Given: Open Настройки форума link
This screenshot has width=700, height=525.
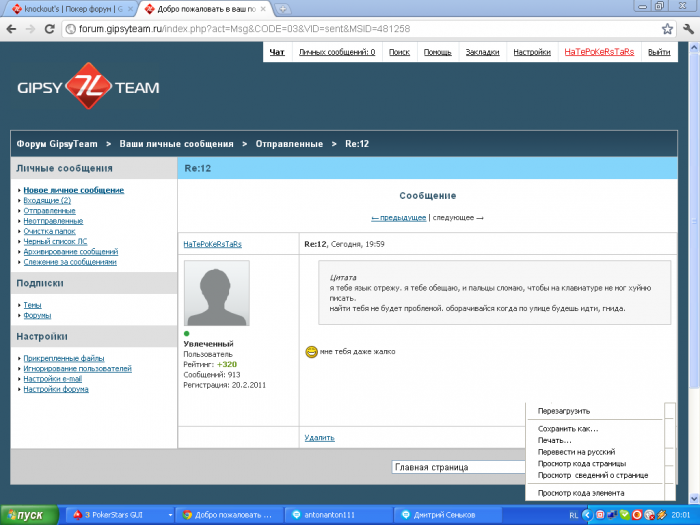Looking at the screenshot, I should pos(56,389).
